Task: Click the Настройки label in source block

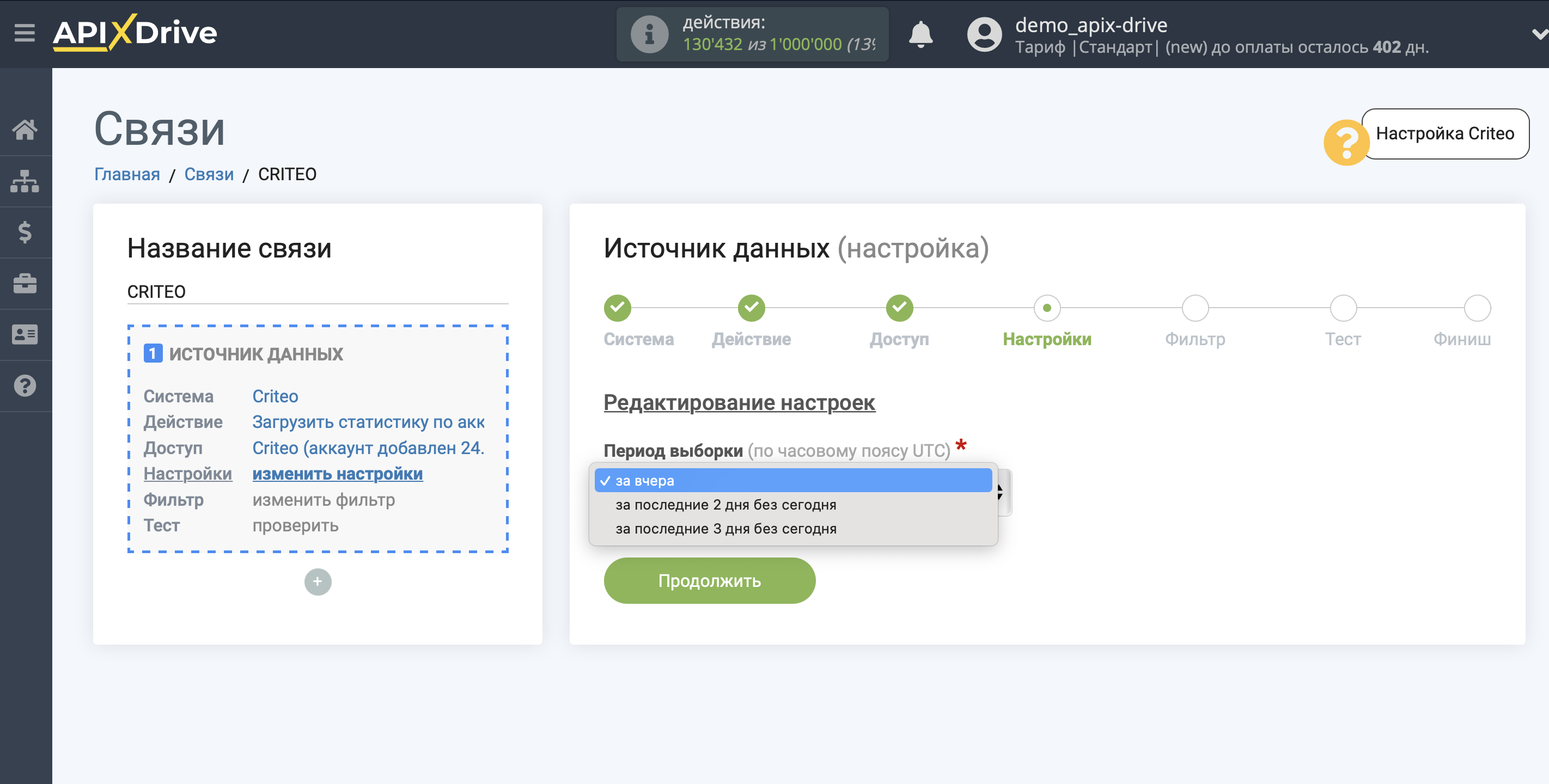Action: (x=187, y=474)
